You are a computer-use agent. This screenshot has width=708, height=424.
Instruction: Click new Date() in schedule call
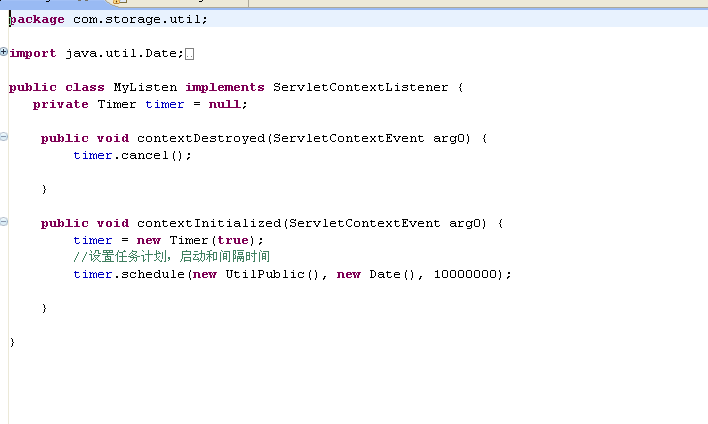click(376, 274)
